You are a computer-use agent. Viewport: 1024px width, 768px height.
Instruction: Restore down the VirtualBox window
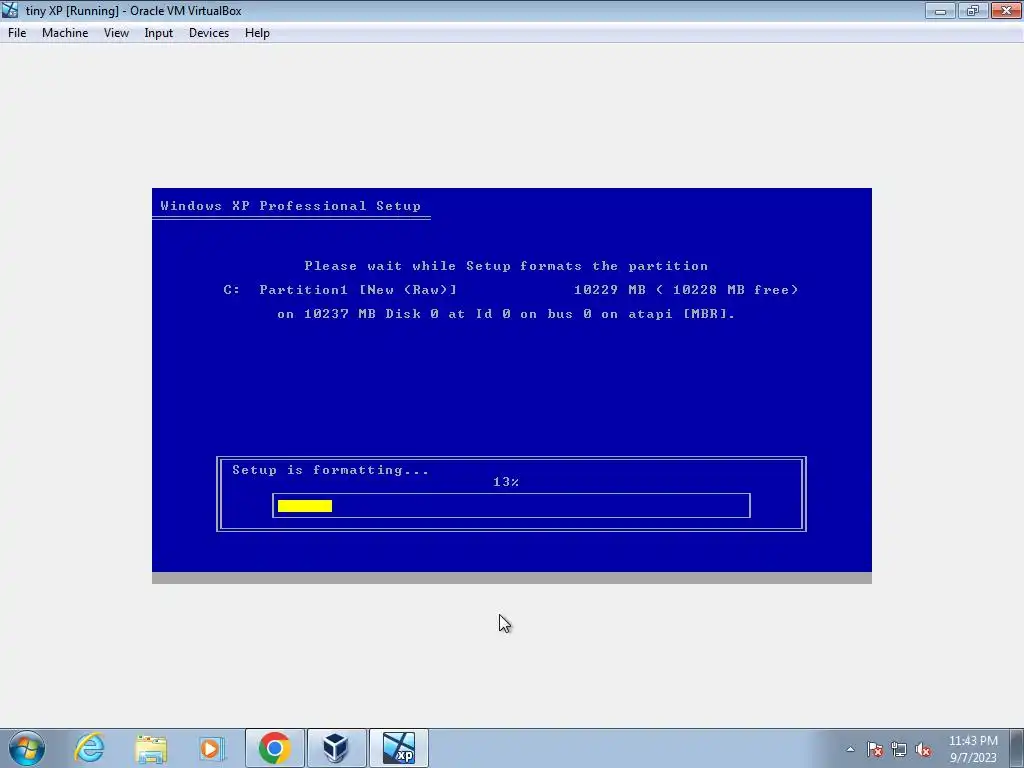[x=973, y=10]
